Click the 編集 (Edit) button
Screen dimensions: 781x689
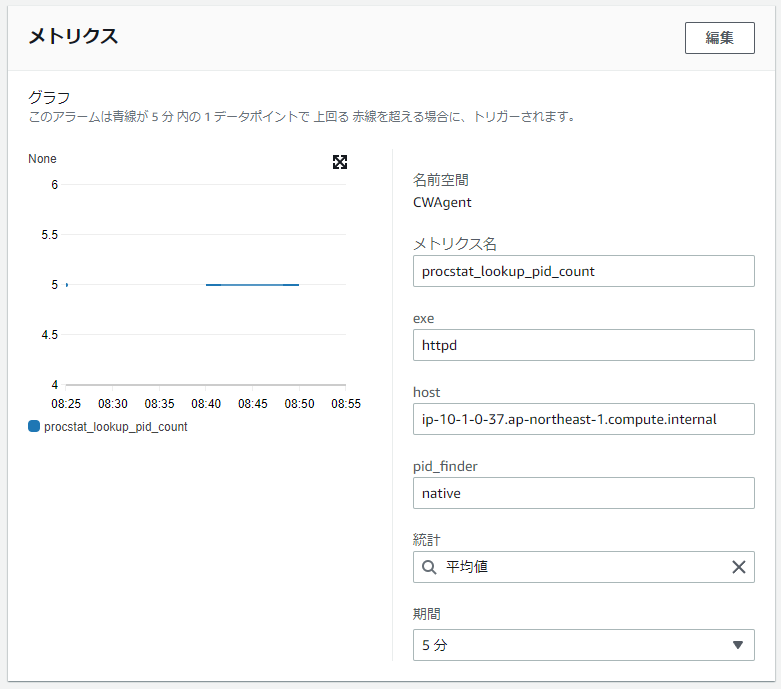tap(719, 38)
